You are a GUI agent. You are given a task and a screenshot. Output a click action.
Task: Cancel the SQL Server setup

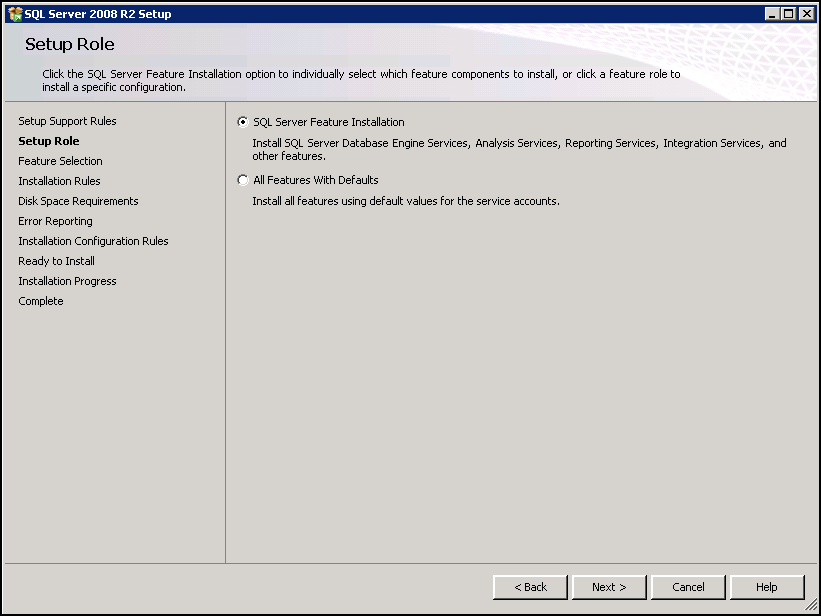point(687,587)
